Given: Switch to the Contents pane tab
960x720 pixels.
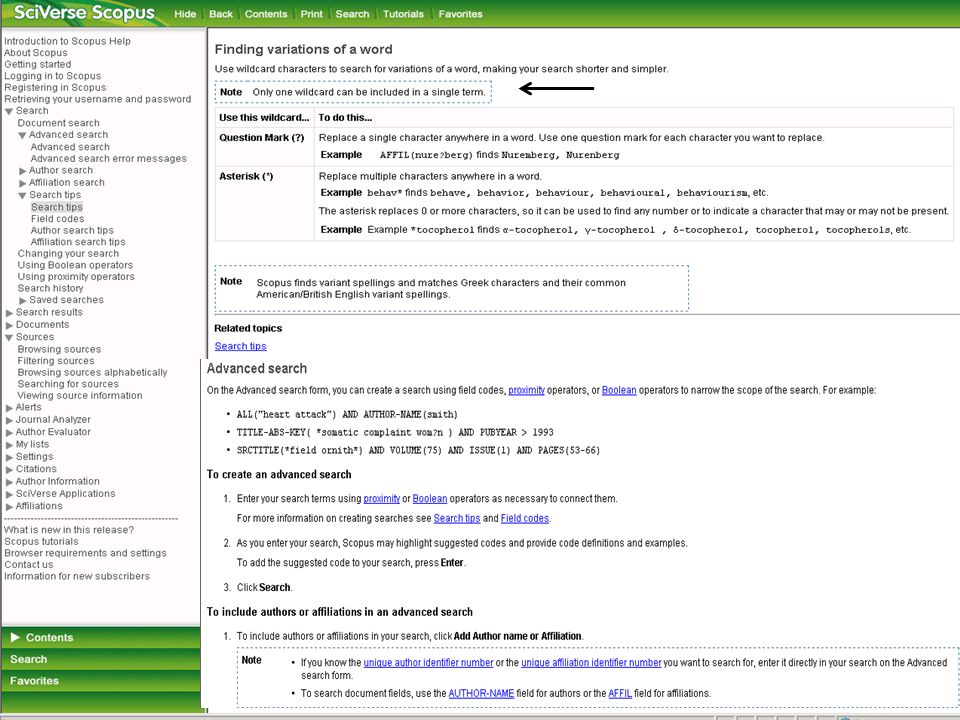Looking at the screenshot, I should tap(101, 637).
